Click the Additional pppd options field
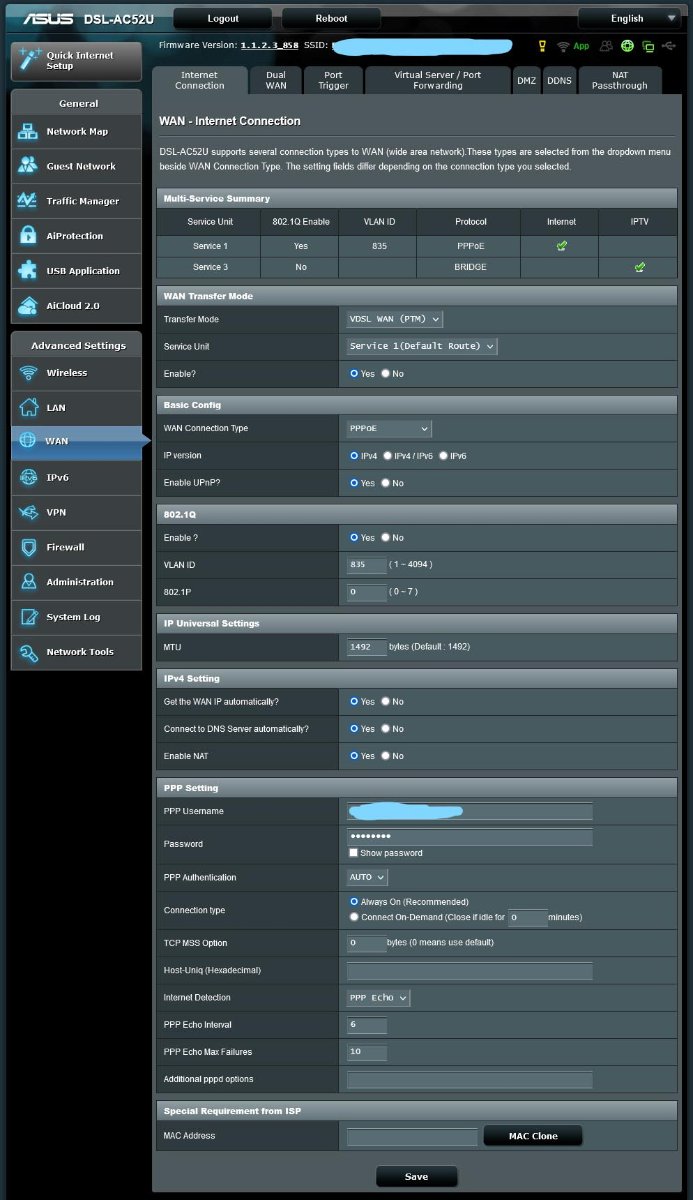 click(470, 1079)
